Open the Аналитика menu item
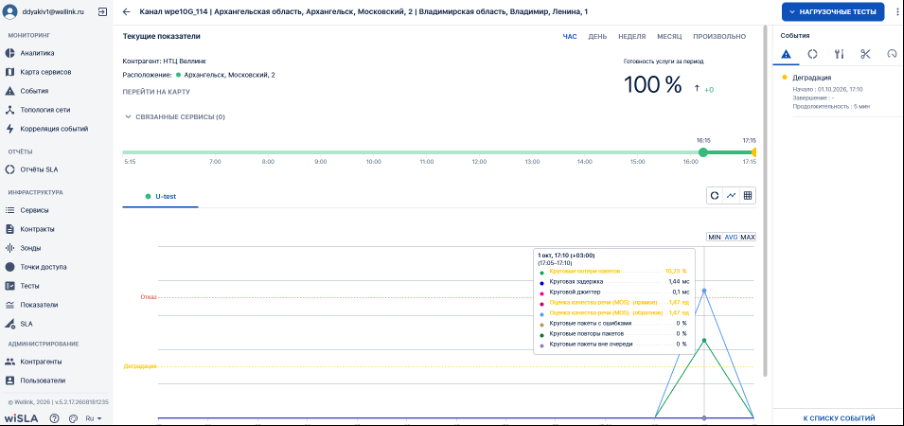Screen dimensions: 904x426 (x=37, y=53)
